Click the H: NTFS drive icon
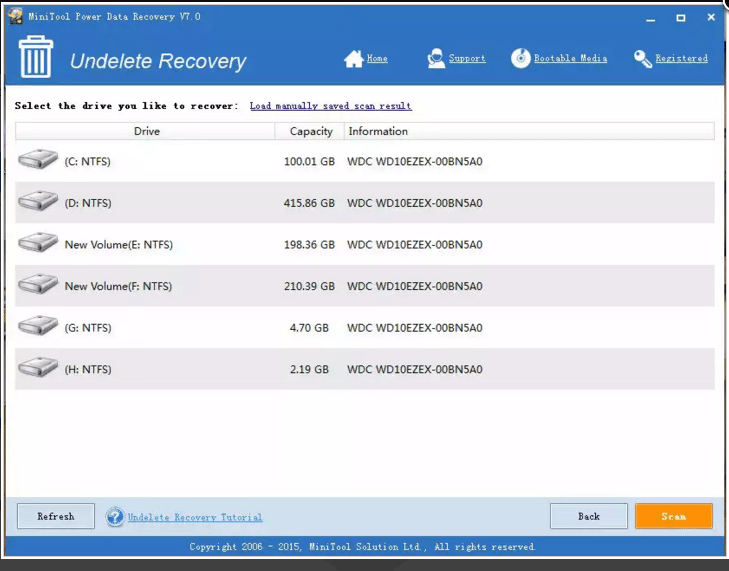Image resolution: width=729 pixels, height=571 pixels. [x=38, y=367]
